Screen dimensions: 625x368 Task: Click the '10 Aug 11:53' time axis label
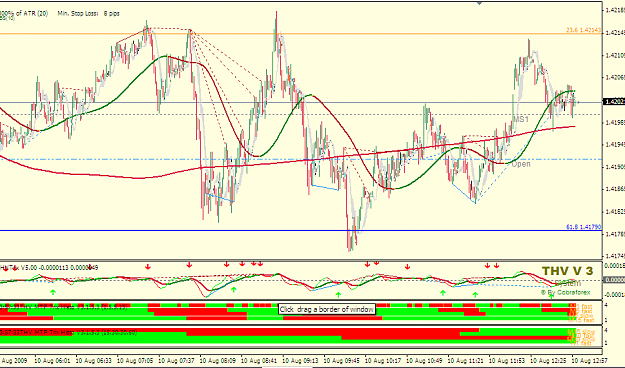508,361
